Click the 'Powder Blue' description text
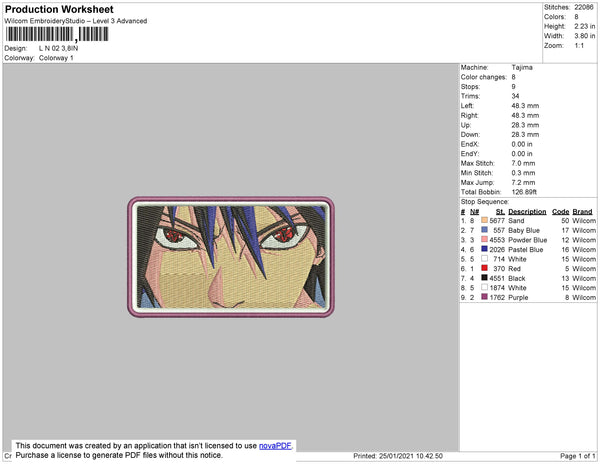Viewport: 600px width, 464px height. 527,240
